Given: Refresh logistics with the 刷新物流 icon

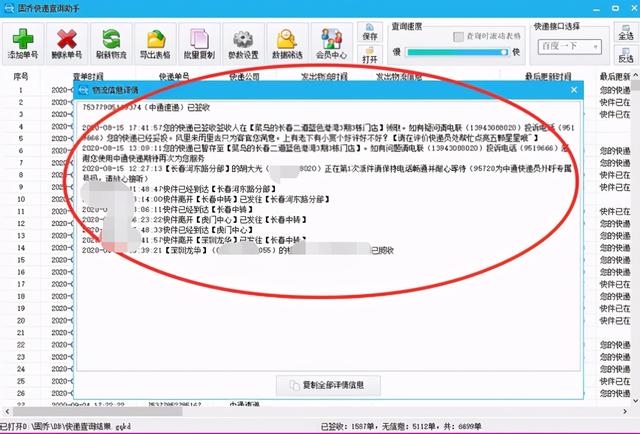Looking at the screenshot, I should click(110, 39).
